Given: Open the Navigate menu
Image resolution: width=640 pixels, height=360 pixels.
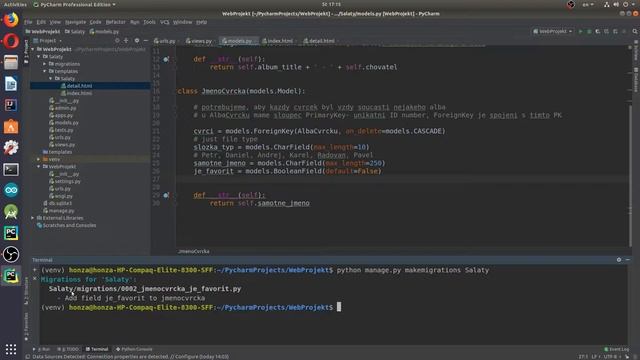Looking at the screenshot, I should coord(76,22).
